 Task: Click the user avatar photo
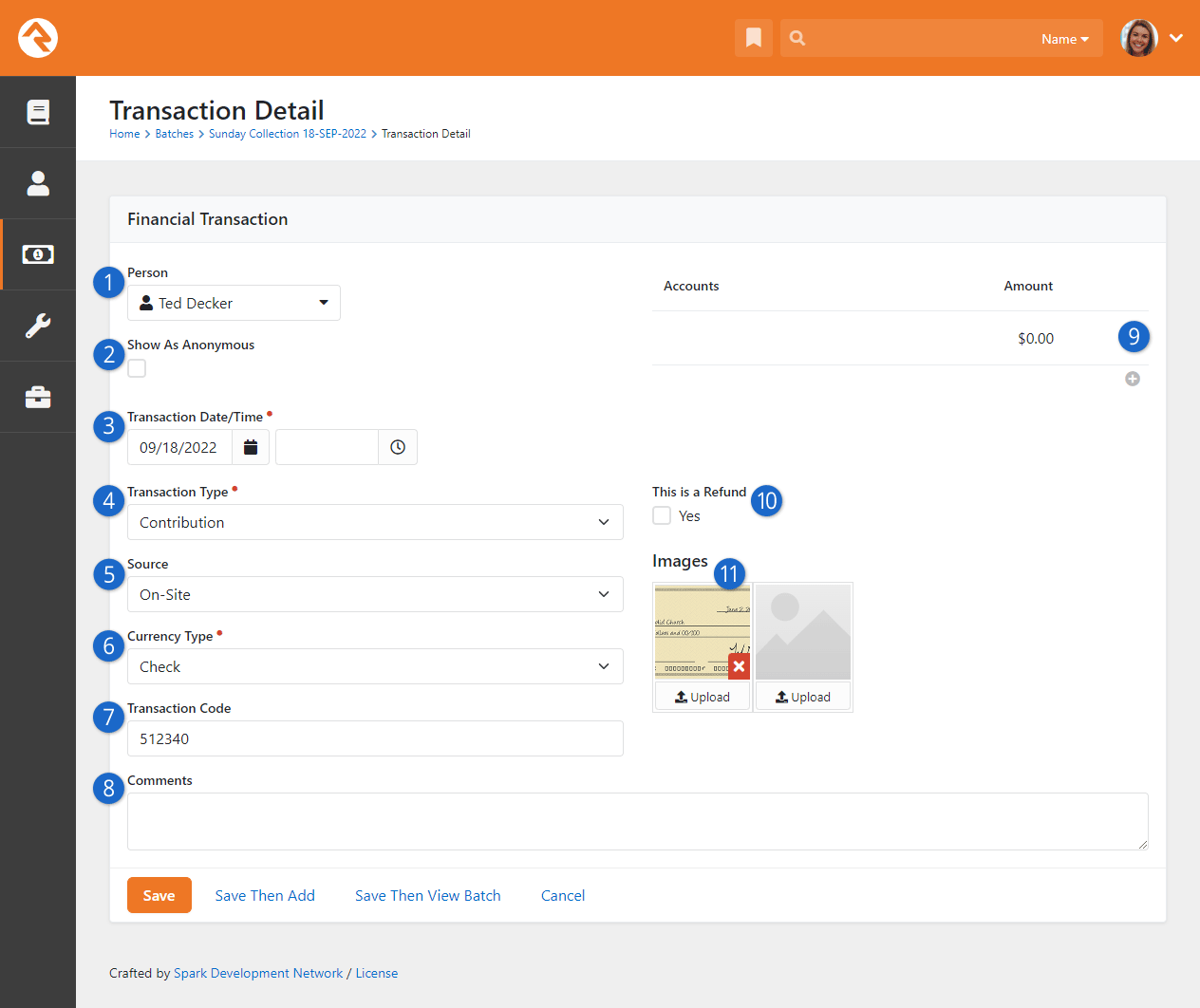pyautogui.click(x=1139, y=38)
